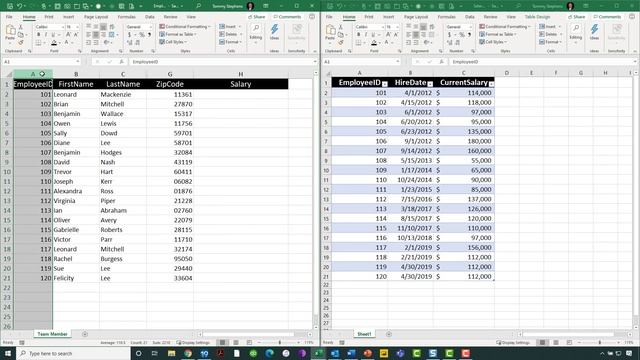Decrease font size in left Excel window
This screenshot has width=640, height=360.
(76, 35)
